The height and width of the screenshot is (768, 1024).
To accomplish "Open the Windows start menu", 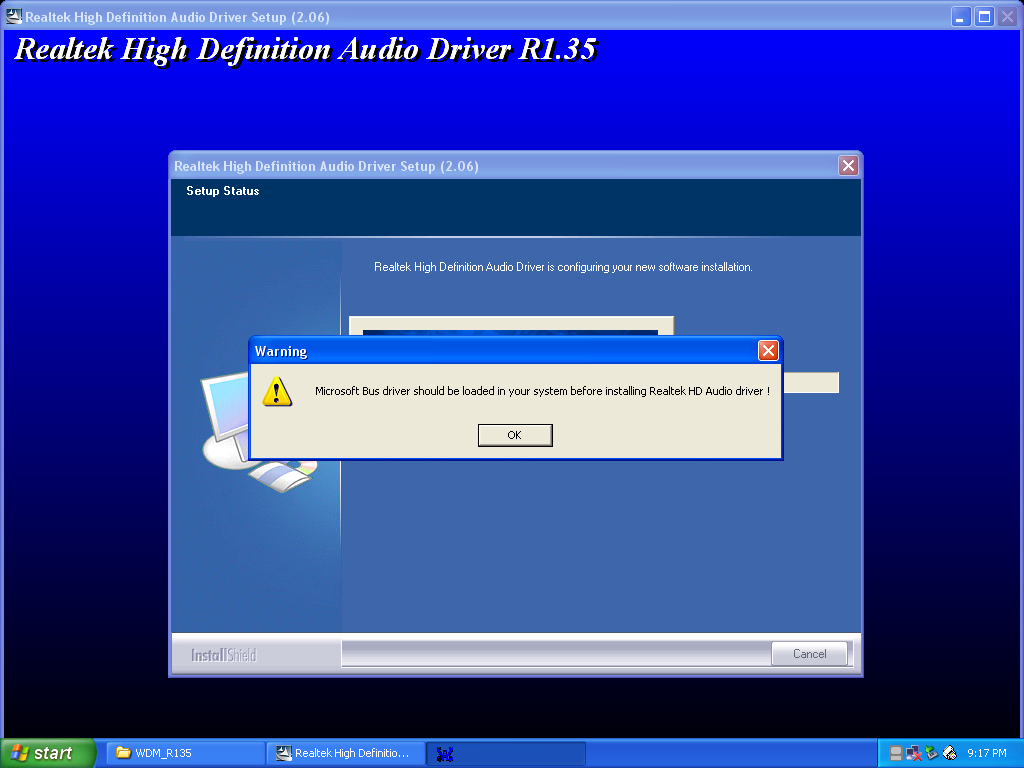I will point(48,753).
